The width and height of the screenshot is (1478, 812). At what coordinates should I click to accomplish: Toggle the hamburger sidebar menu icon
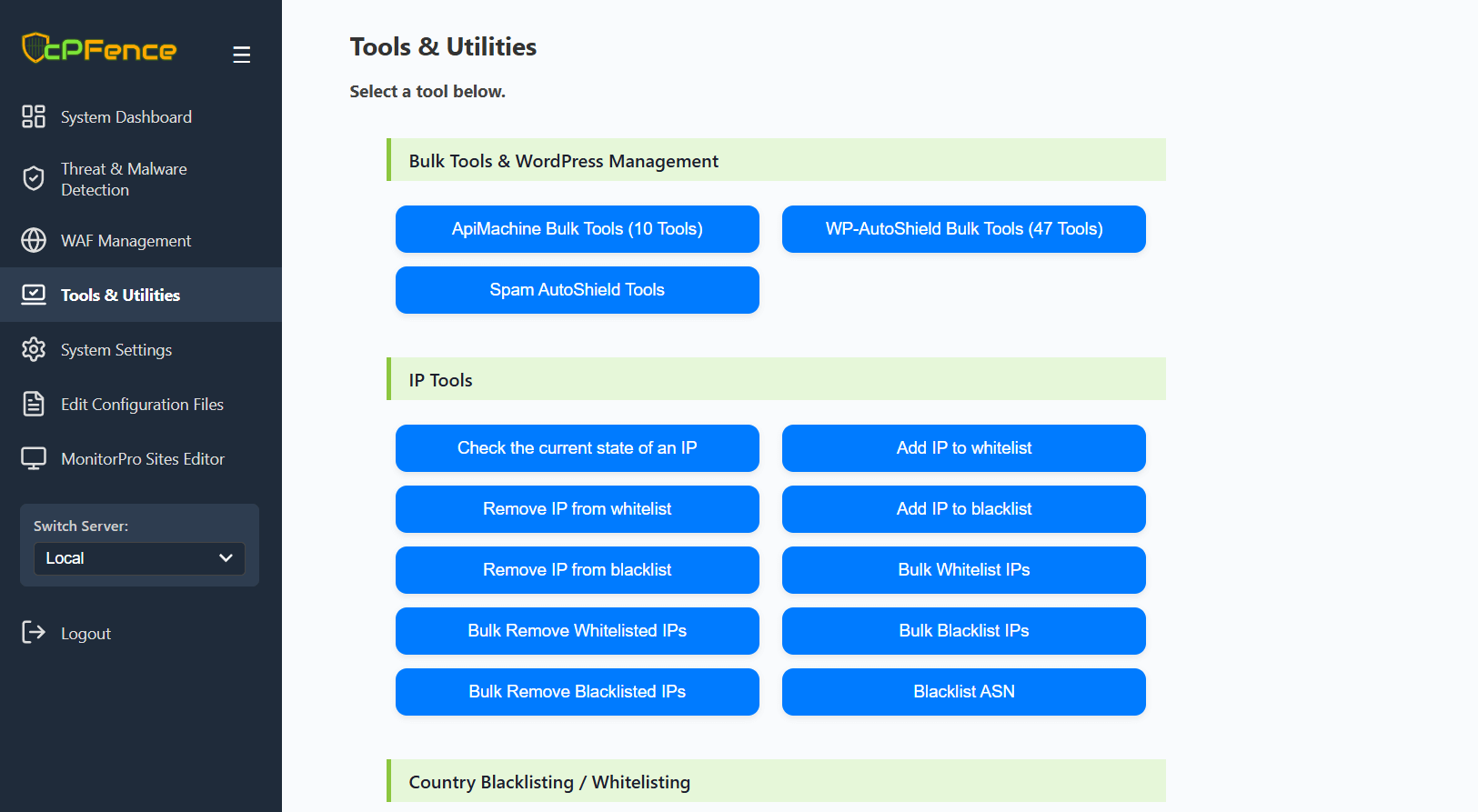click(241, 55)
